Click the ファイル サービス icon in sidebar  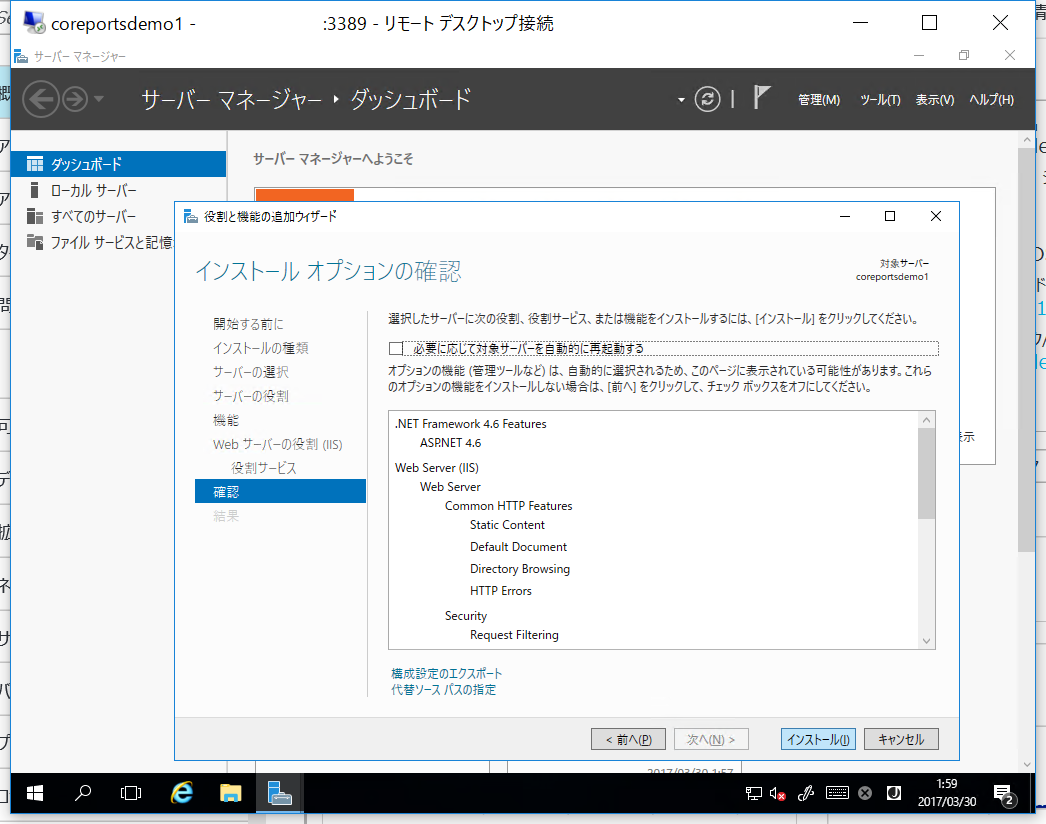35,242
